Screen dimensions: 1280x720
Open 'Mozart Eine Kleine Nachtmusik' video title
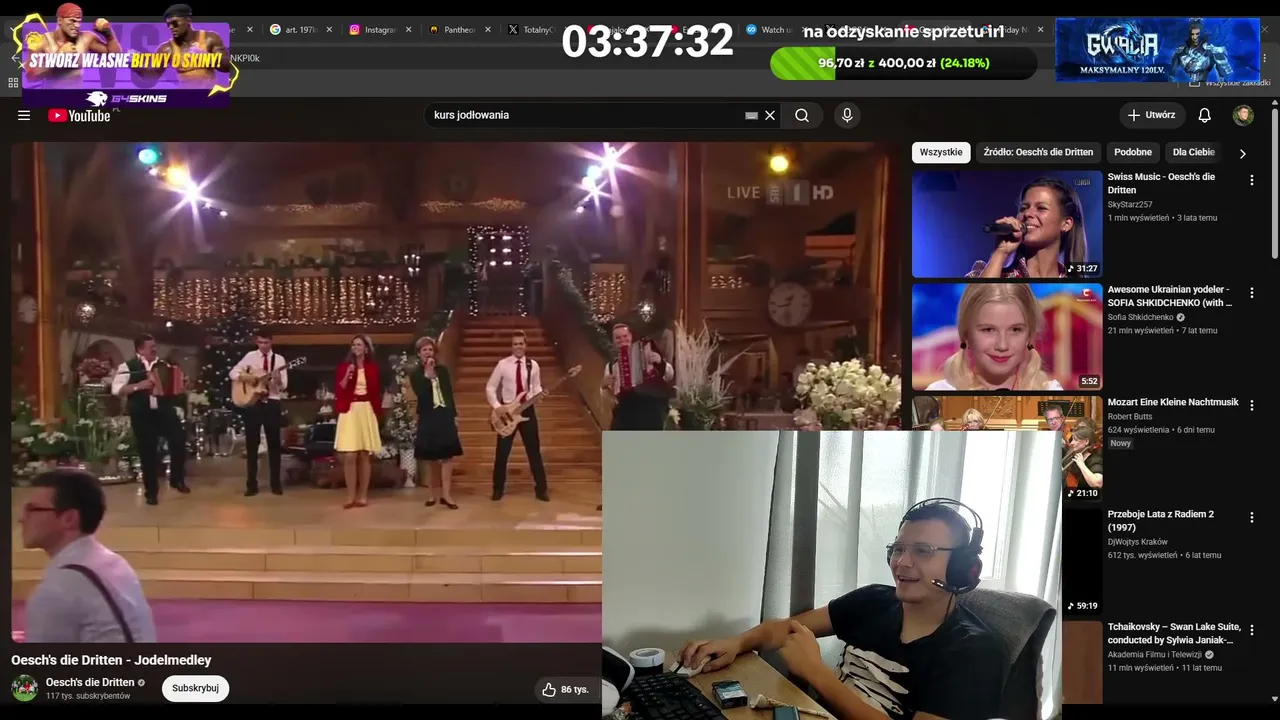pyautogui.click(x=1173, y=402)
